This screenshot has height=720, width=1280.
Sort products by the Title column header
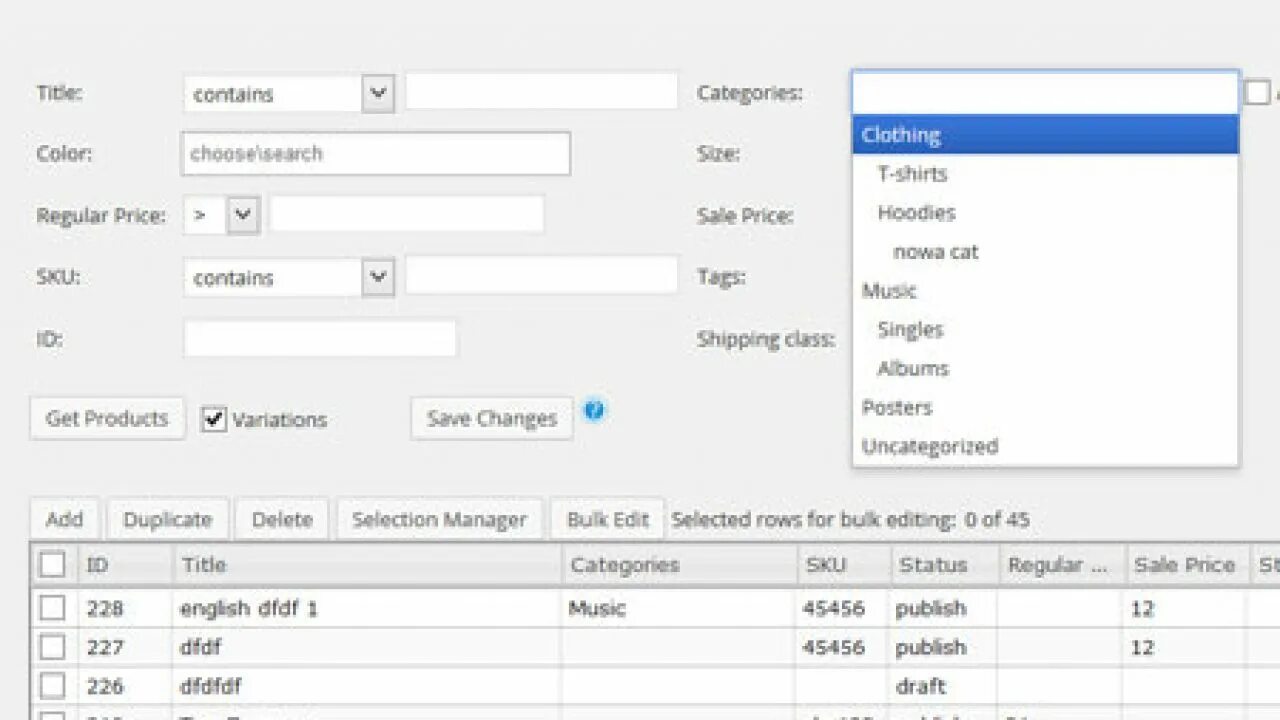point(205,564)
